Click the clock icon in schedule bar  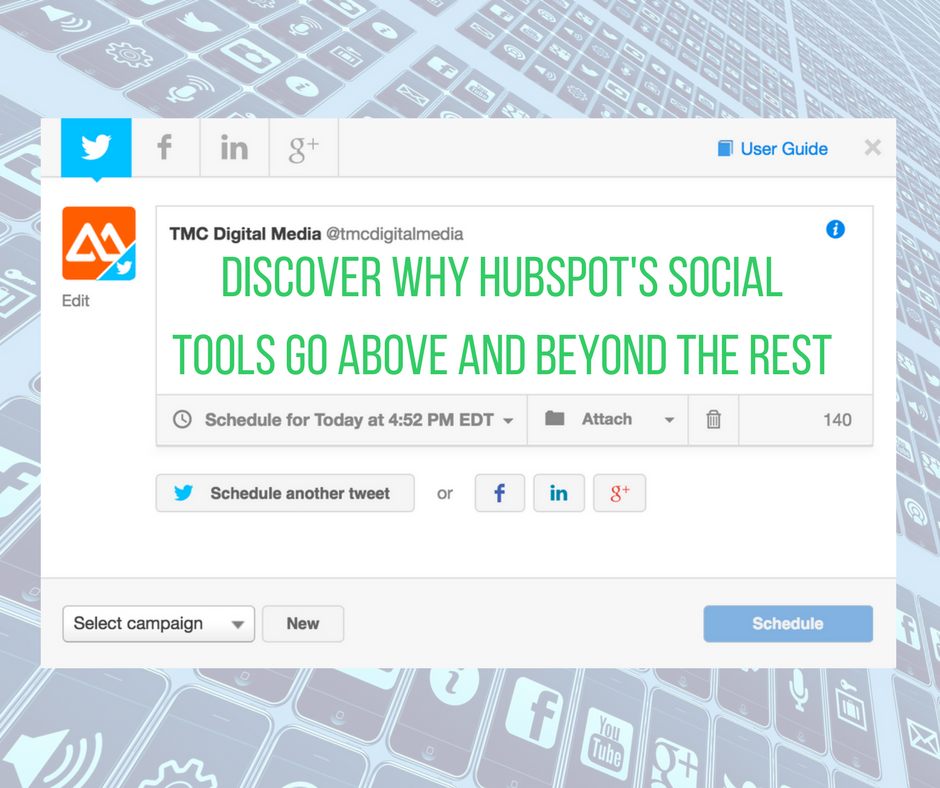(x=182, y=419)
